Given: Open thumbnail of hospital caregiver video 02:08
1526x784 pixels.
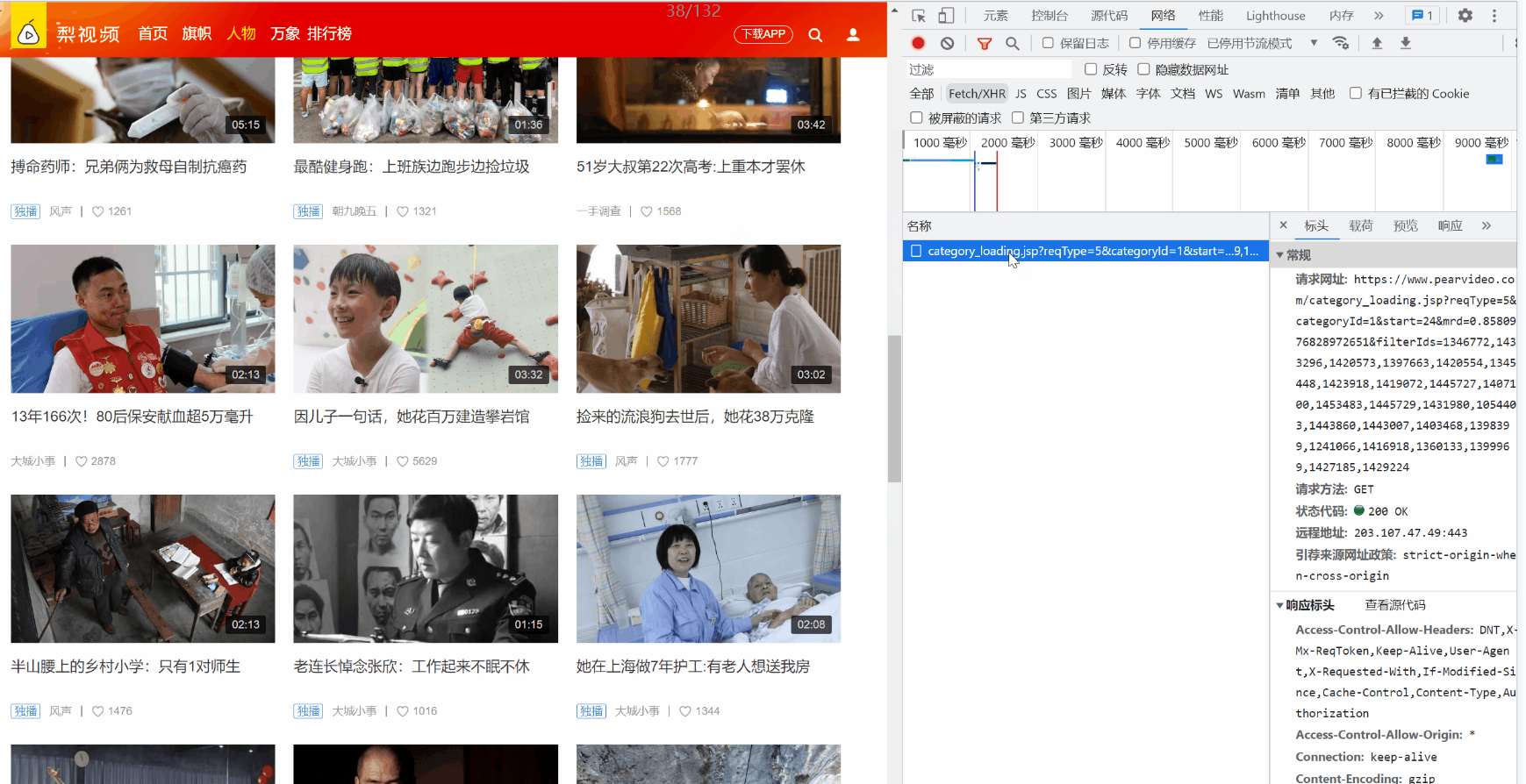Looking at the screenshot, I should tap(708, 569).
